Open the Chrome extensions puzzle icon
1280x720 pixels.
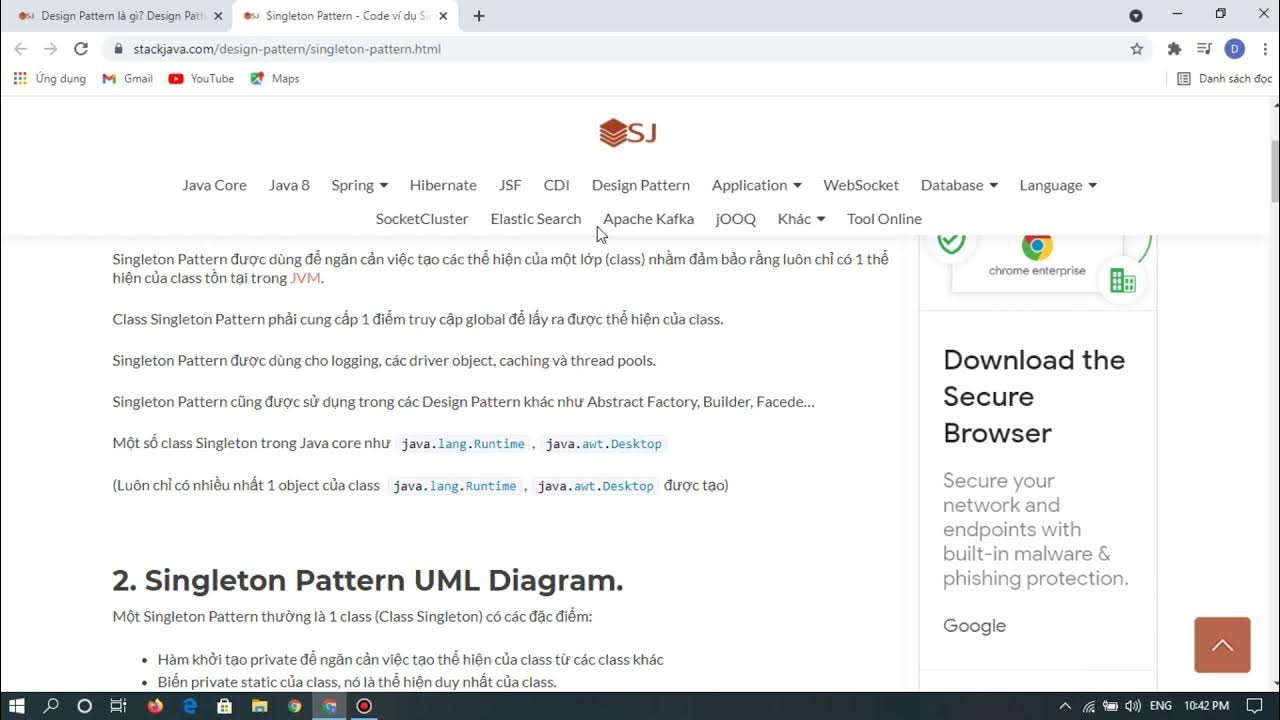(x=1175, y=48)
